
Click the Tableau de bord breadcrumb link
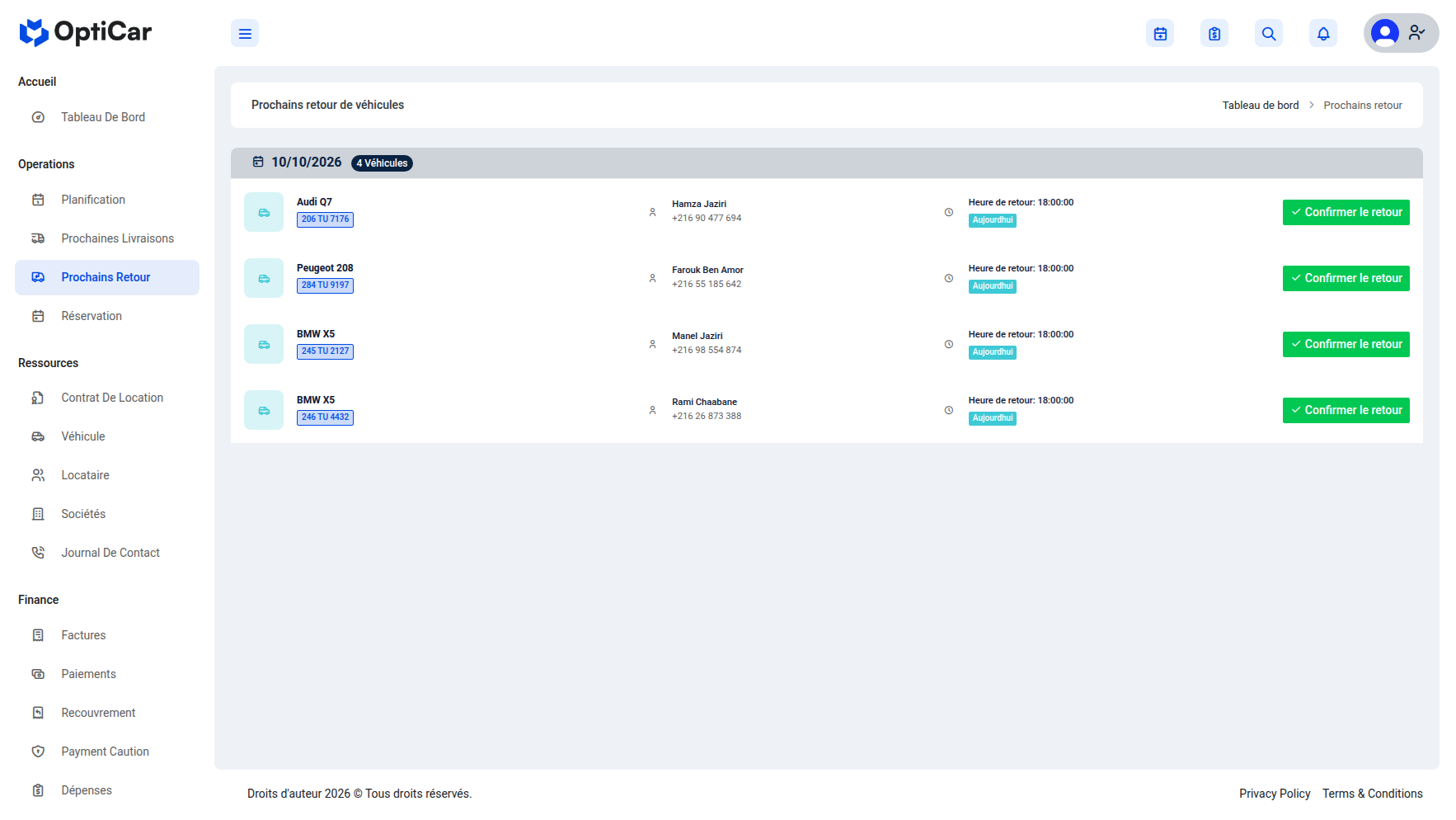click(1260, 106)
